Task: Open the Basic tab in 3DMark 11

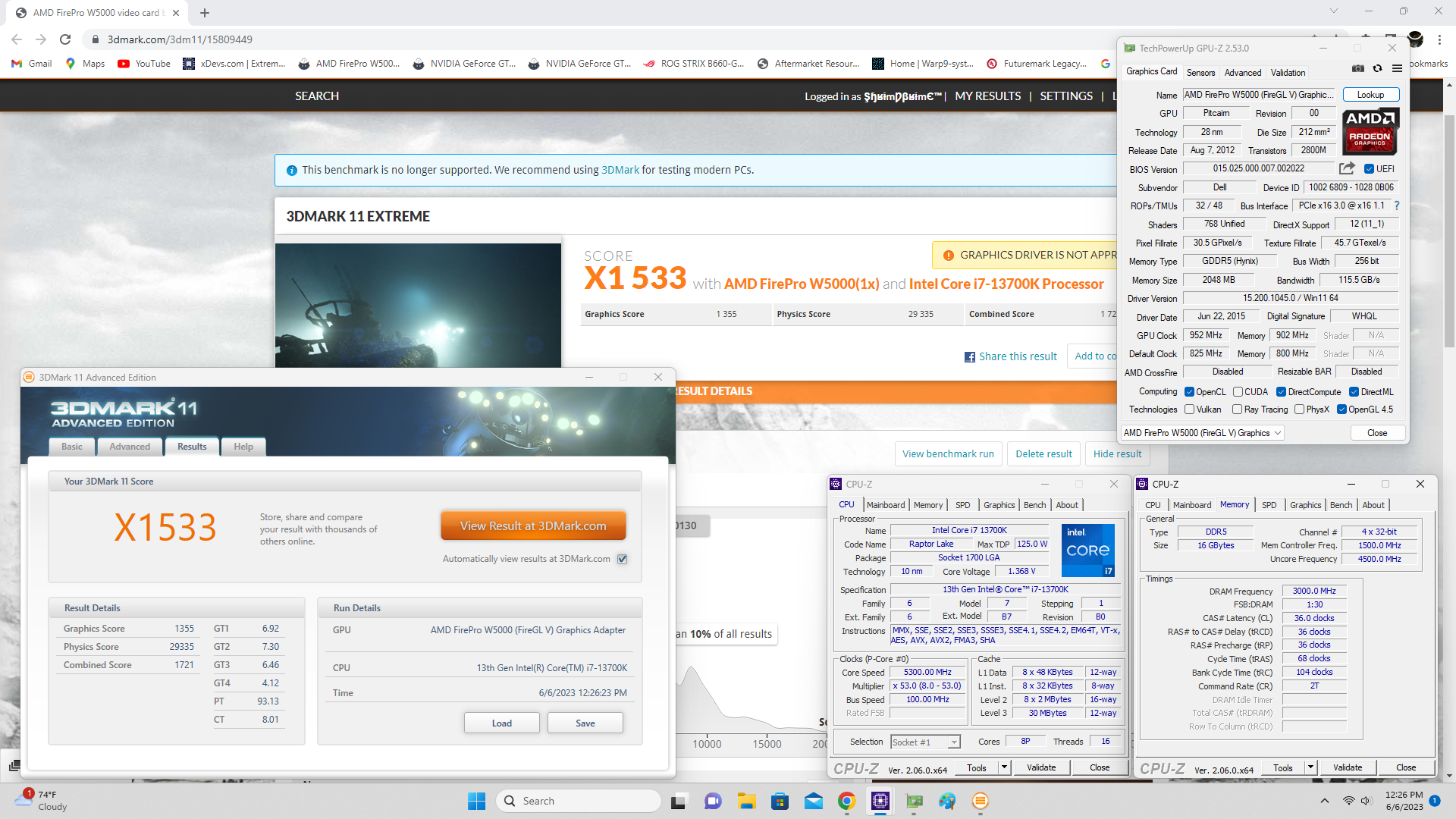Action: coord(72,447)
